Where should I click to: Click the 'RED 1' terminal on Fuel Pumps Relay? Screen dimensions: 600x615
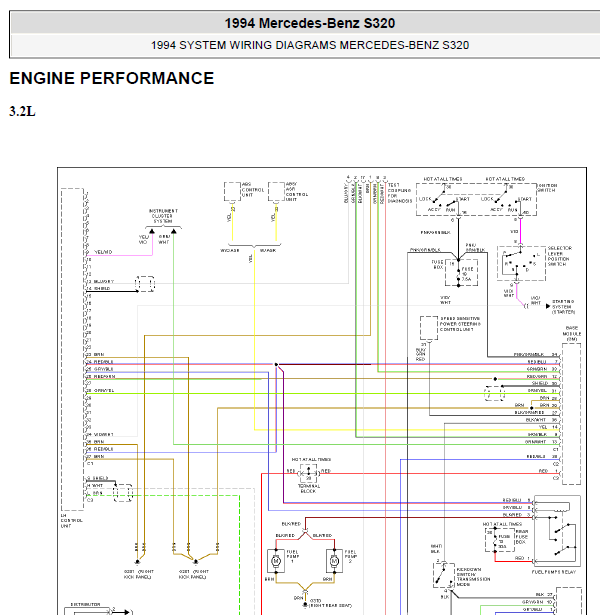(522, 558)
